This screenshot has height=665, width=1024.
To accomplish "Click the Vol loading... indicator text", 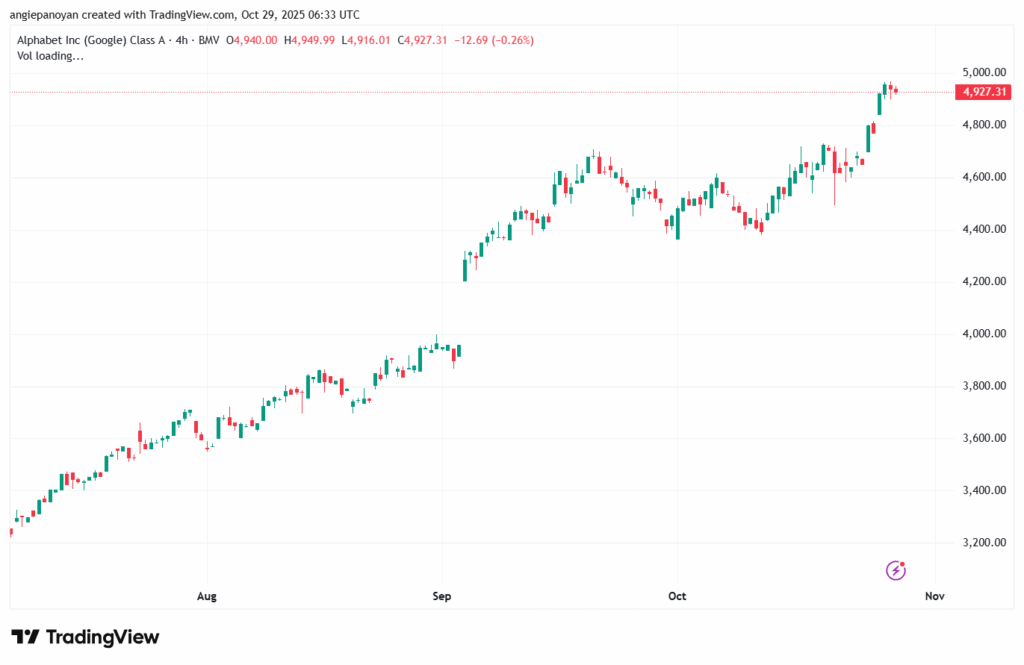I will click(51, 56).
